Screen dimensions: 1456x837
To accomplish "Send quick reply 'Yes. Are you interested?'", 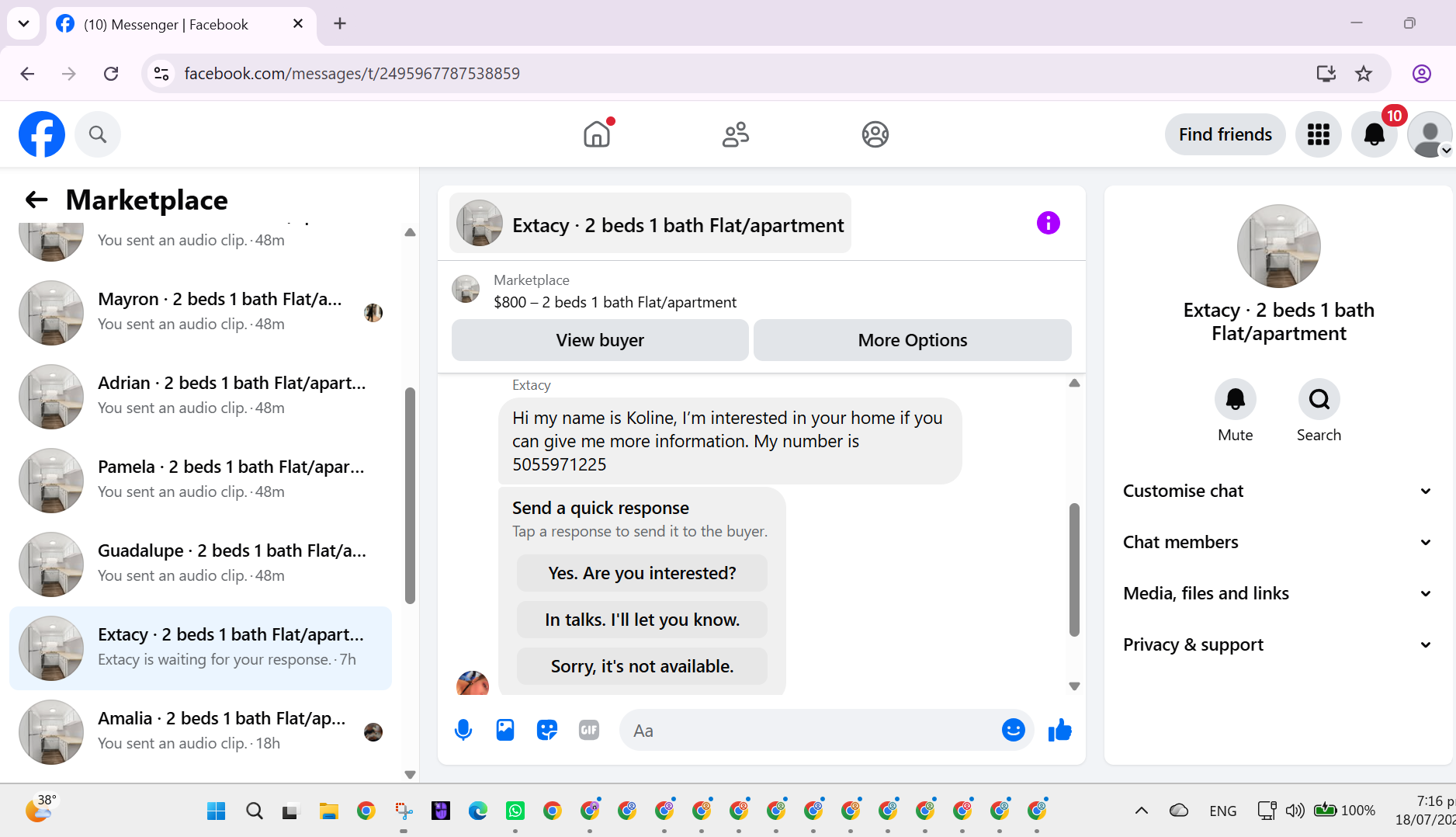I will (x=642, y=573).
